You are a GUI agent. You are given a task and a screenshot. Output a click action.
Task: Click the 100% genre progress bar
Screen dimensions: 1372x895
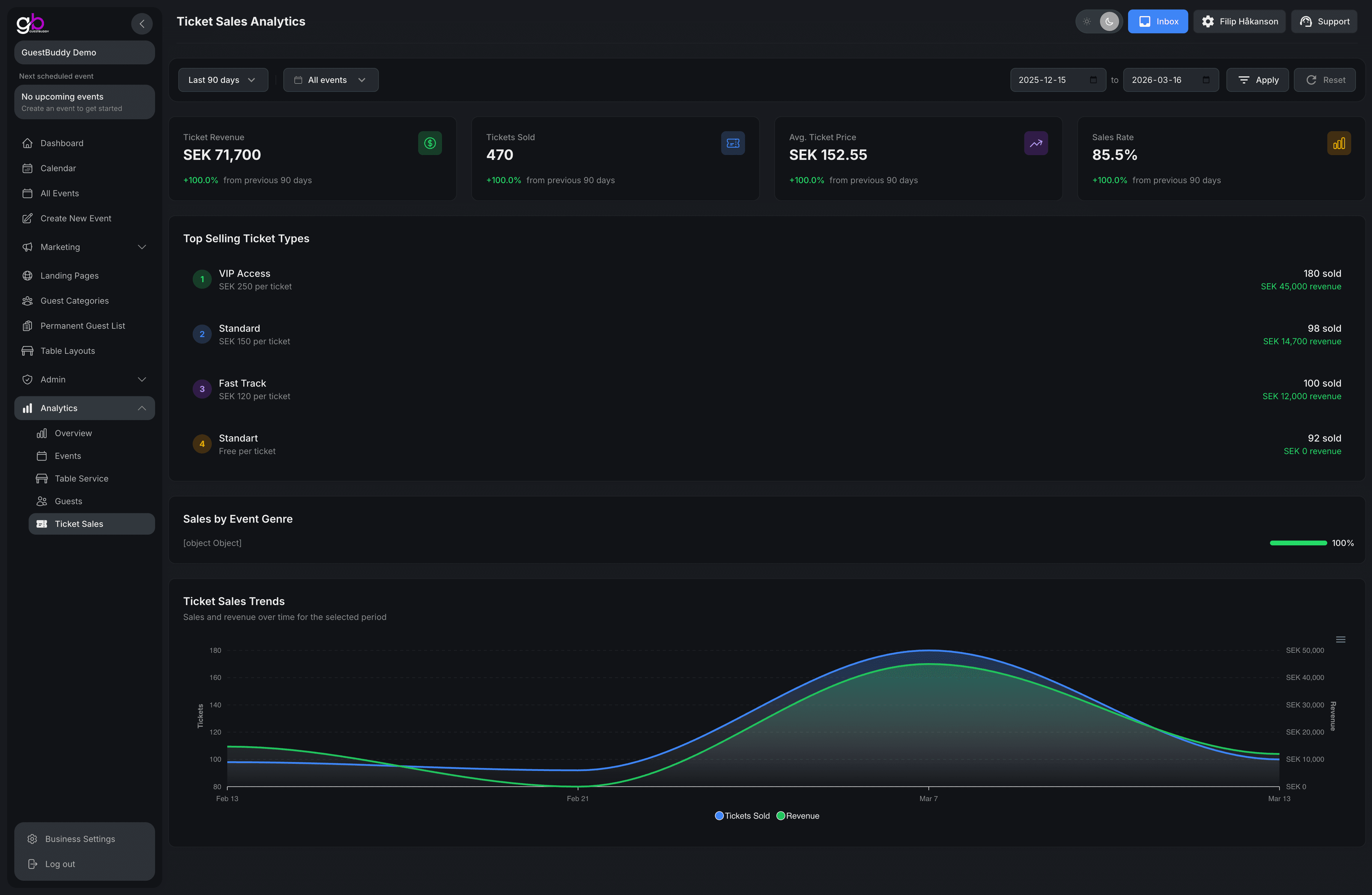[x=1298, y=543]
